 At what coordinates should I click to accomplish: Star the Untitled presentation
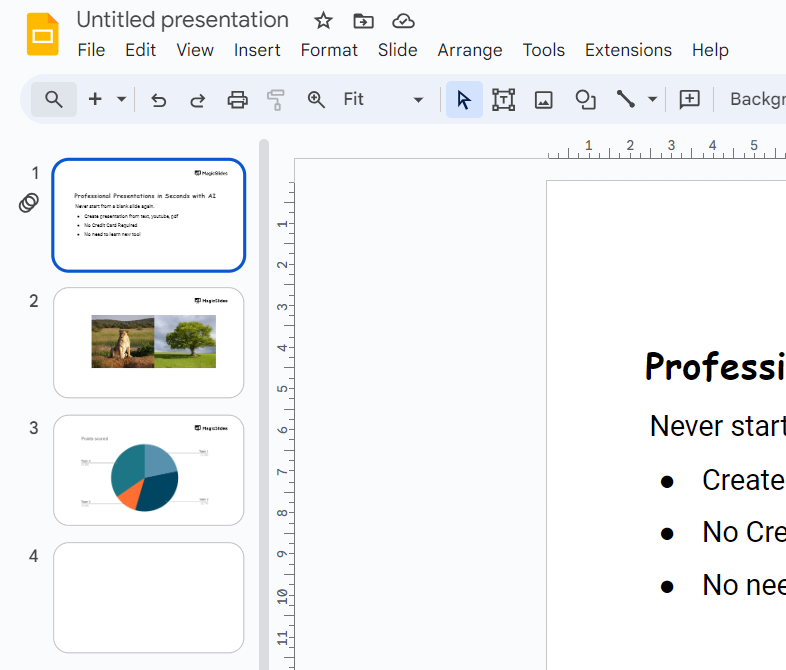(323, 21)
